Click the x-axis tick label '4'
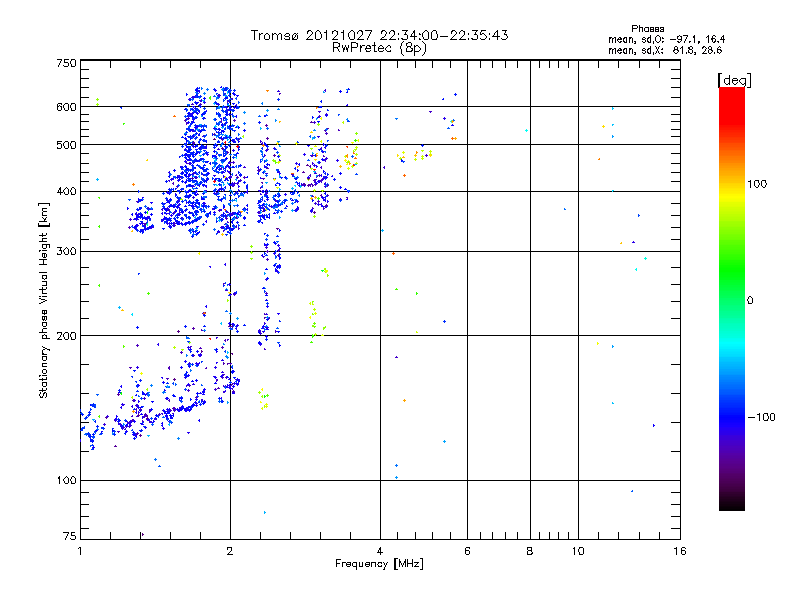Image resolution: width=800 pixels, height=600 pixels. pos(380,551)
